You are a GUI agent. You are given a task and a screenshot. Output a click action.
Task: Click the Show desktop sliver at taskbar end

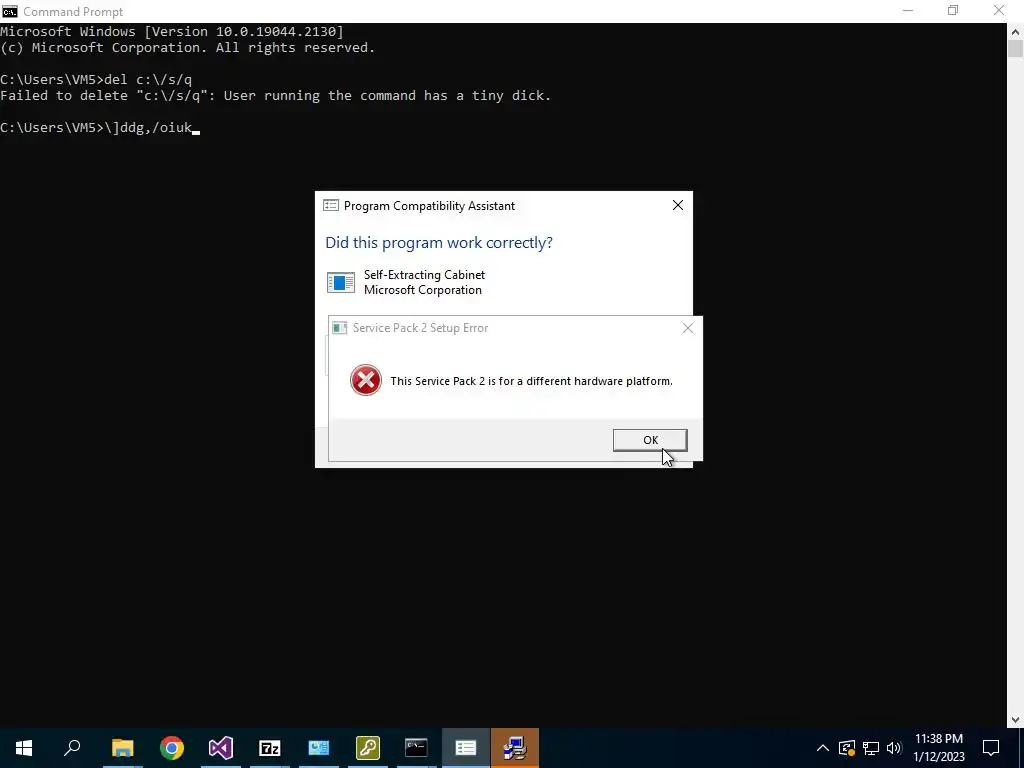pyautogui.click(x=1021, y=748)
